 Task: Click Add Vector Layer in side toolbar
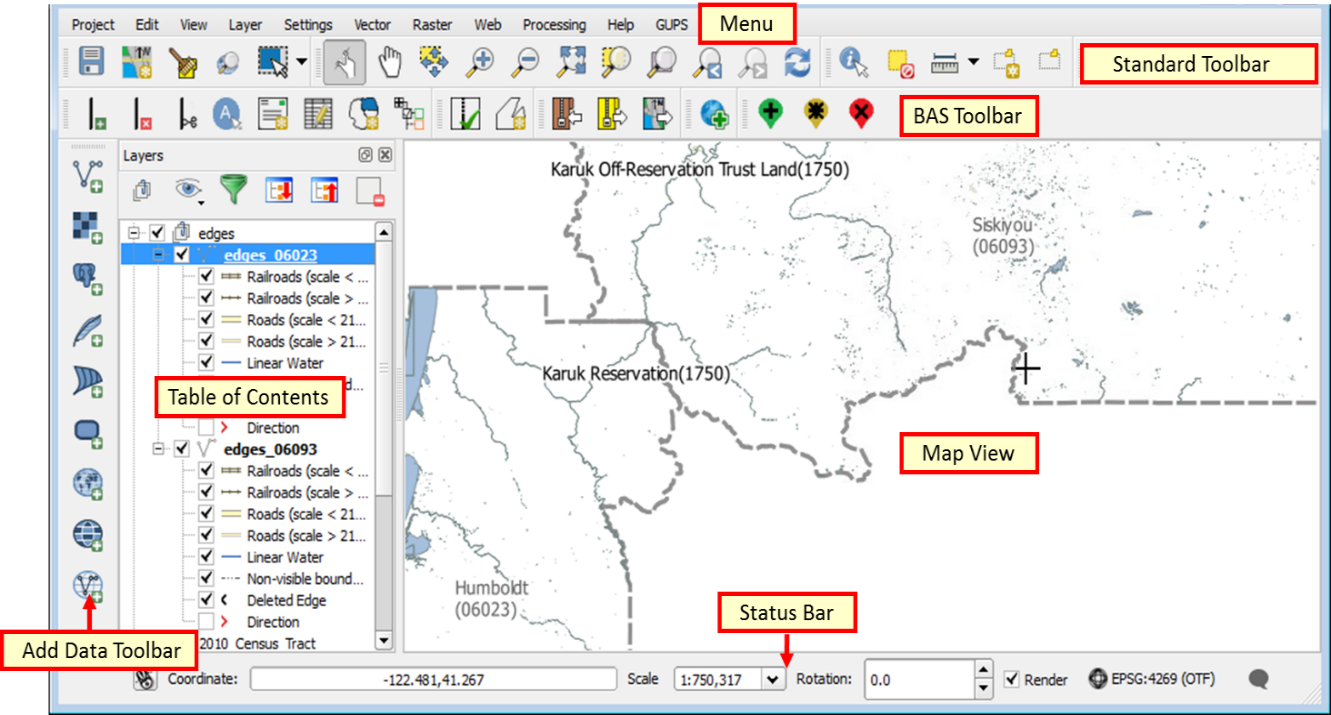click(x=88, y=177)
